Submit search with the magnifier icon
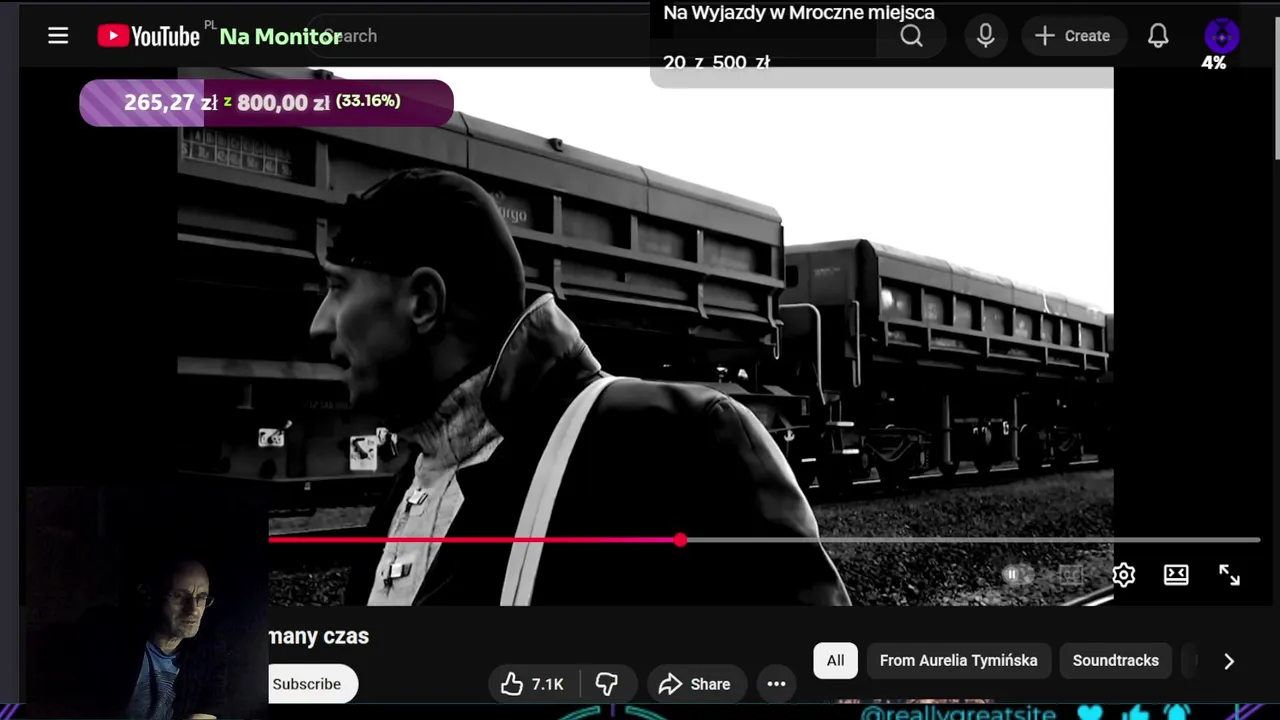1280x720 pixels. (x=911, y=36)
